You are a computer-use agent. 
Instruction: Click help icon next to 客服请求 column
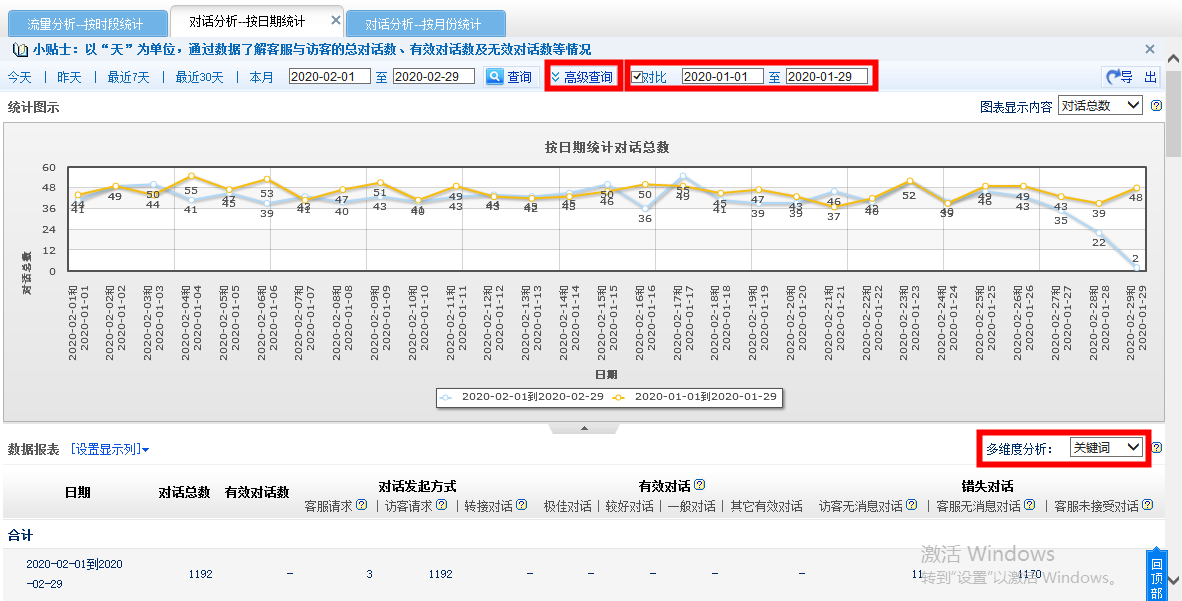[362, 506]
